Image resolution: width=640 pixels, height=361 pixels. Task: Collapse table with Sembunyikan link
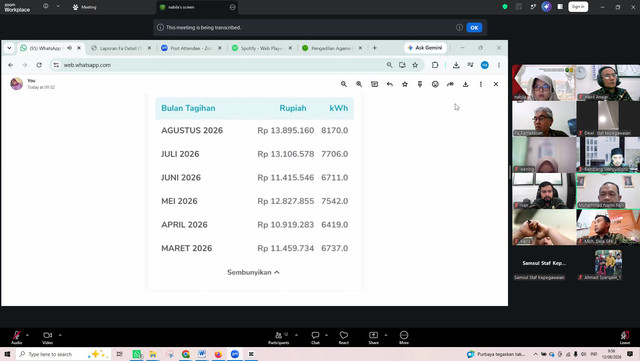point(253,272)
